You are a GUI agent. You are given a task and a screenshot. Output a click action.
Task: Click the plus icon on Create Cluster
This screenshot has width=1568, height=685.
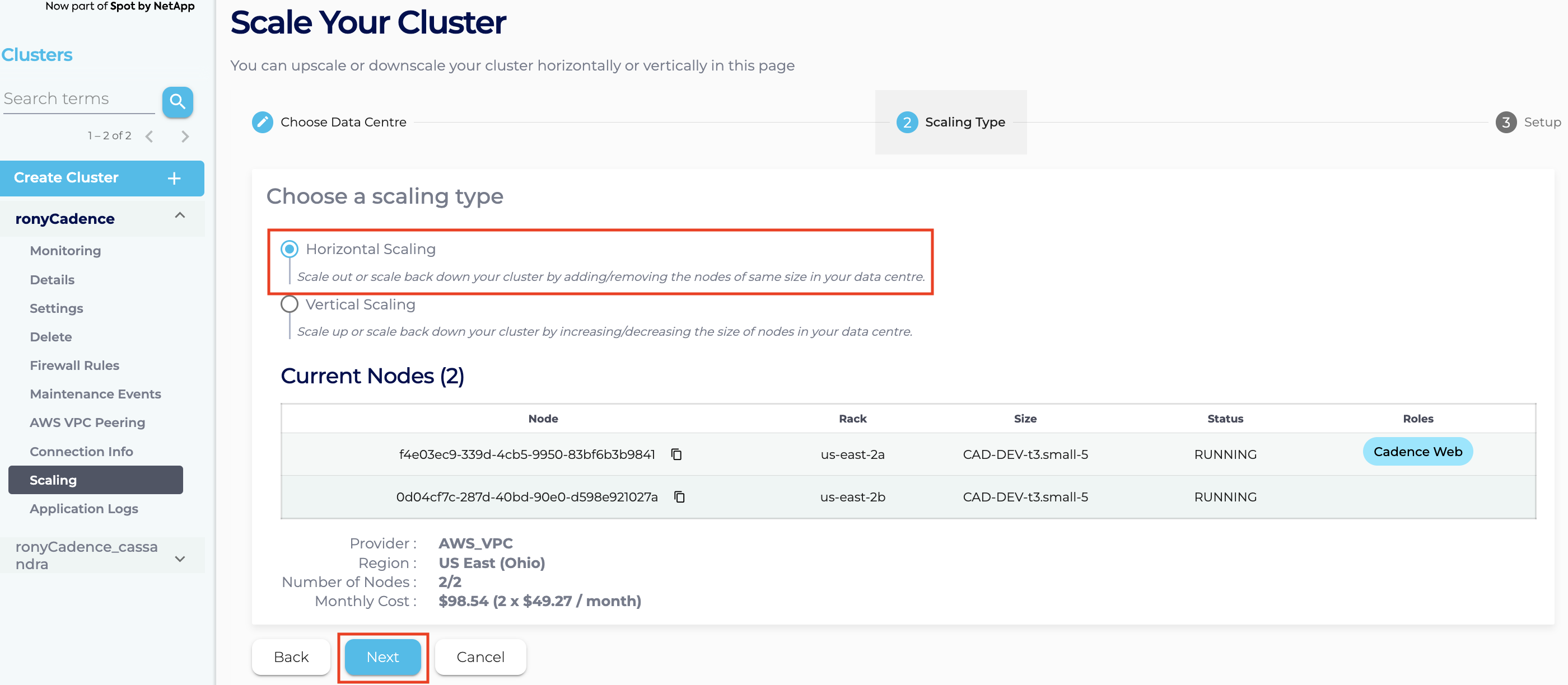pos(174,179)
